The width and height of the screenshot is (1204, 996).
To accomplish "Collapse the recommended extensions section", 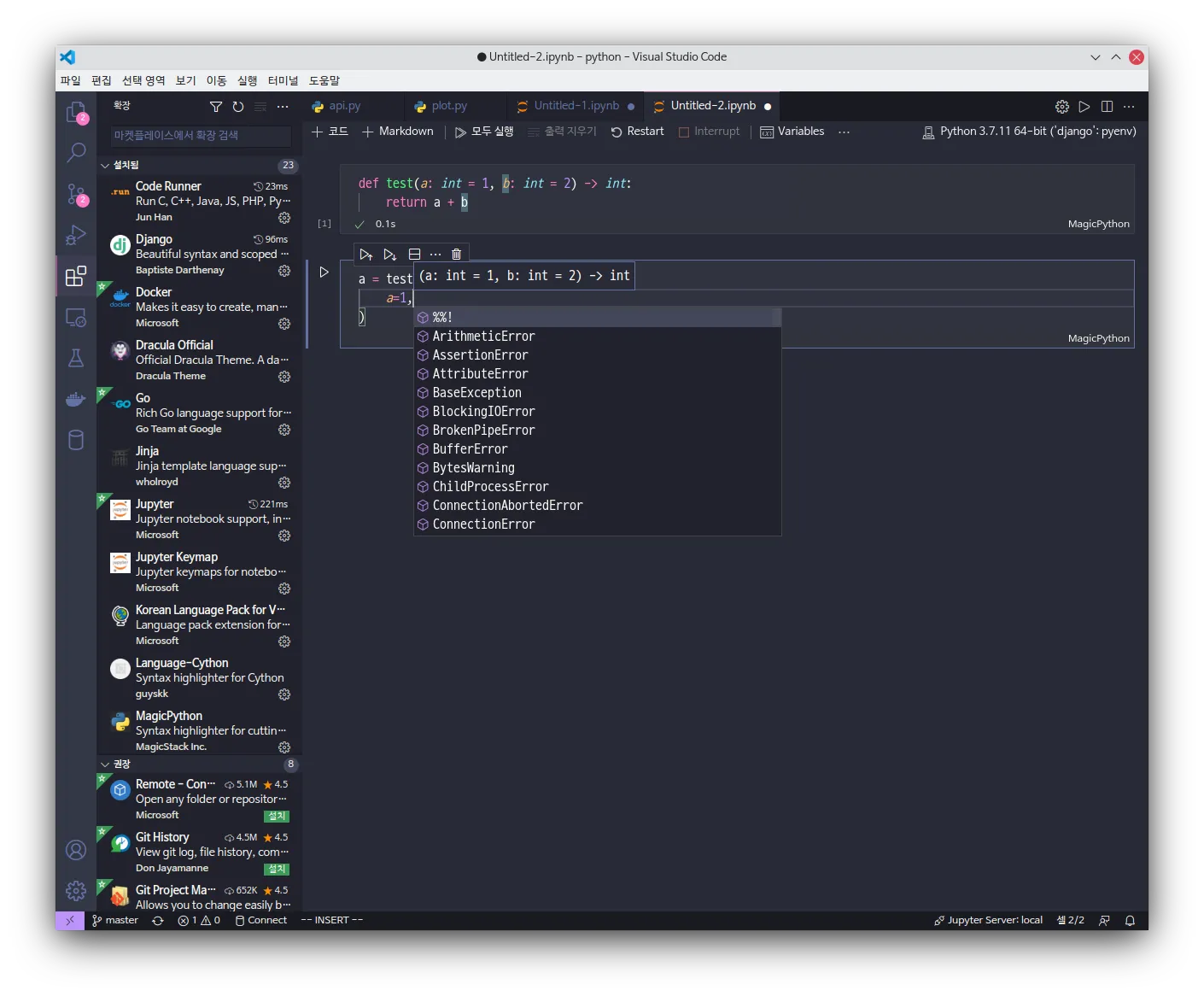I will 105,765.
